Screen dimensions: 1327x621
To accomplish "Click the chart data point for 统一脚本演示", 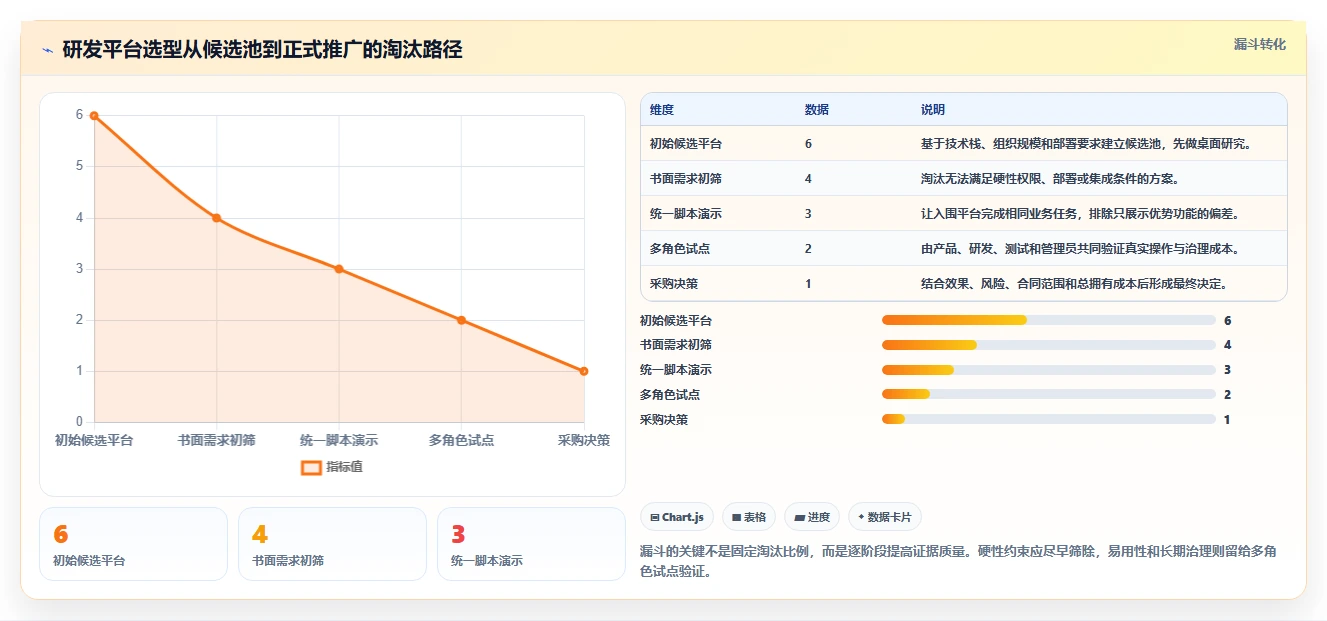I will tap(339, 269).
